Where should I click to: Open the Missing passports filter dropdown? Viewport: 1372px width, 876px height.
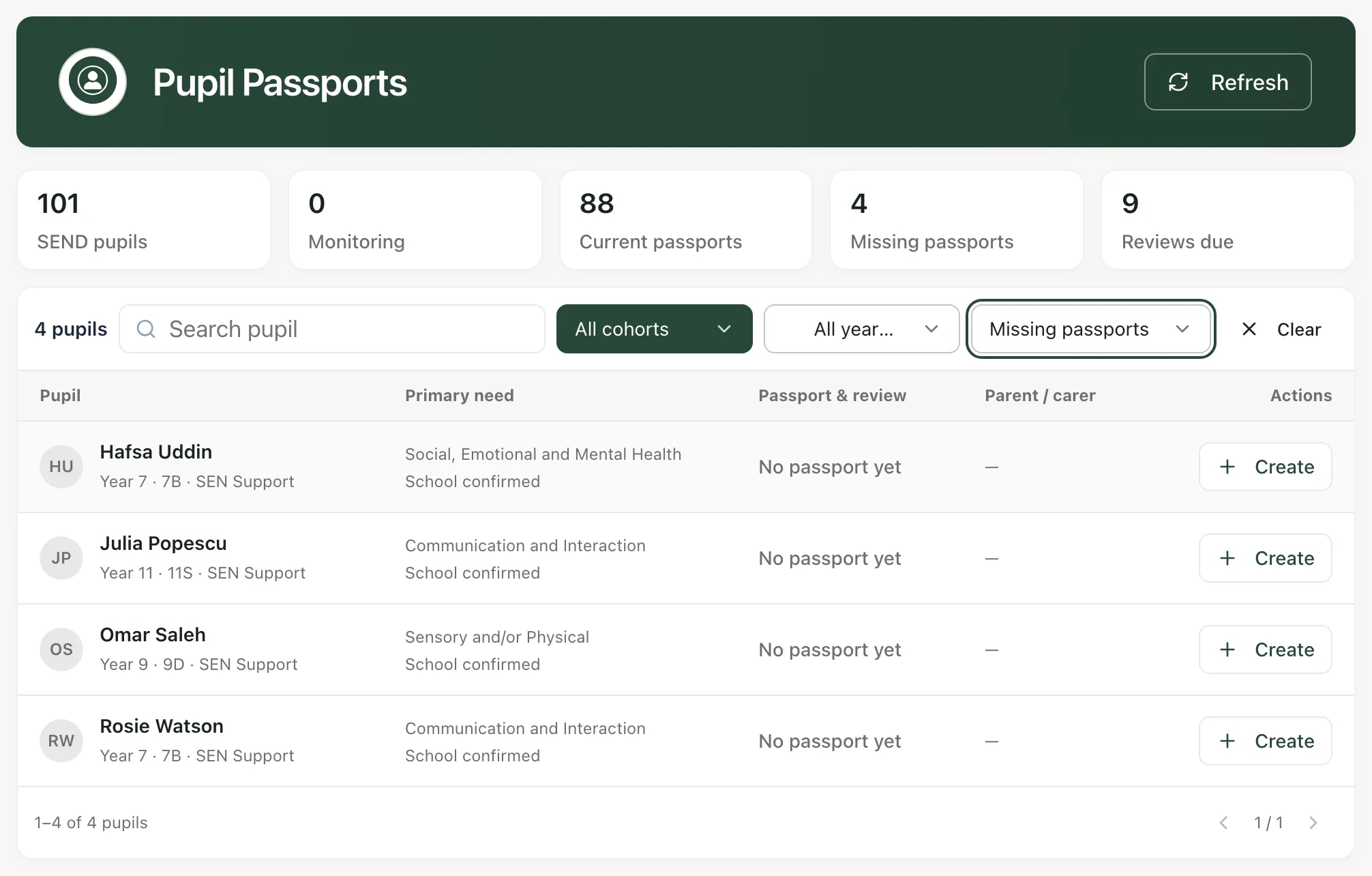point(1091,329)
